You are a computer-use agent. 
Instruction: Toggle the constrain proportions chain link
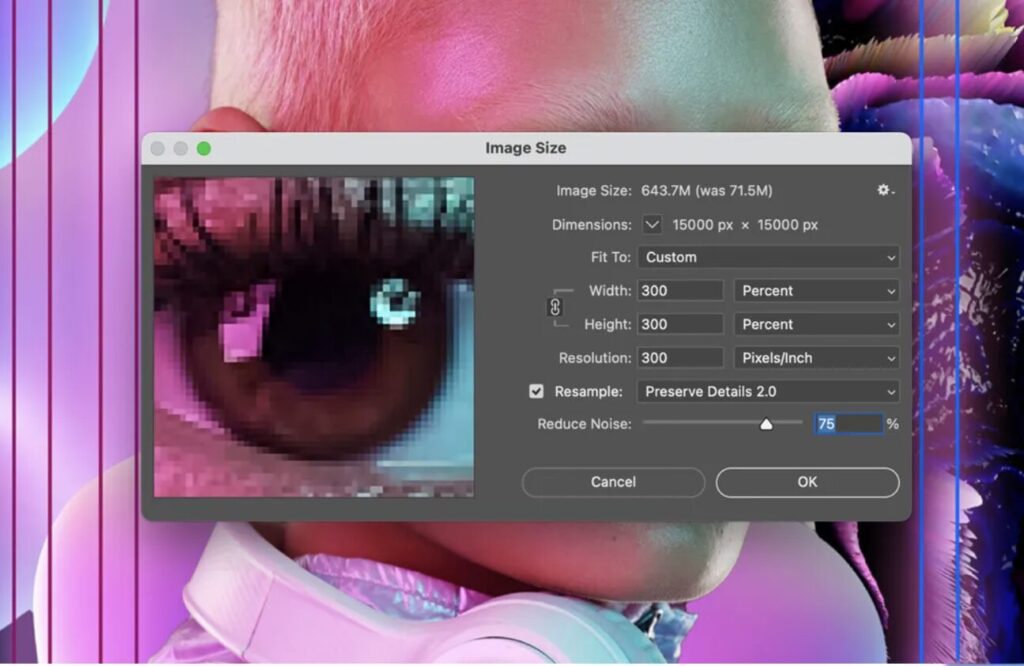click(555, 308)
